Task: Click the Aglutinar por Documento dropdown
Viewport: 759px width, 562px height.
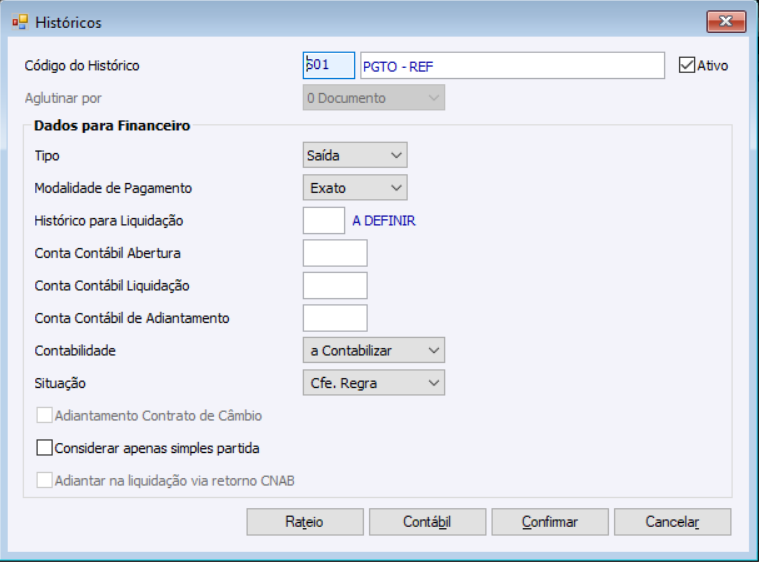Action: point(374,98)
